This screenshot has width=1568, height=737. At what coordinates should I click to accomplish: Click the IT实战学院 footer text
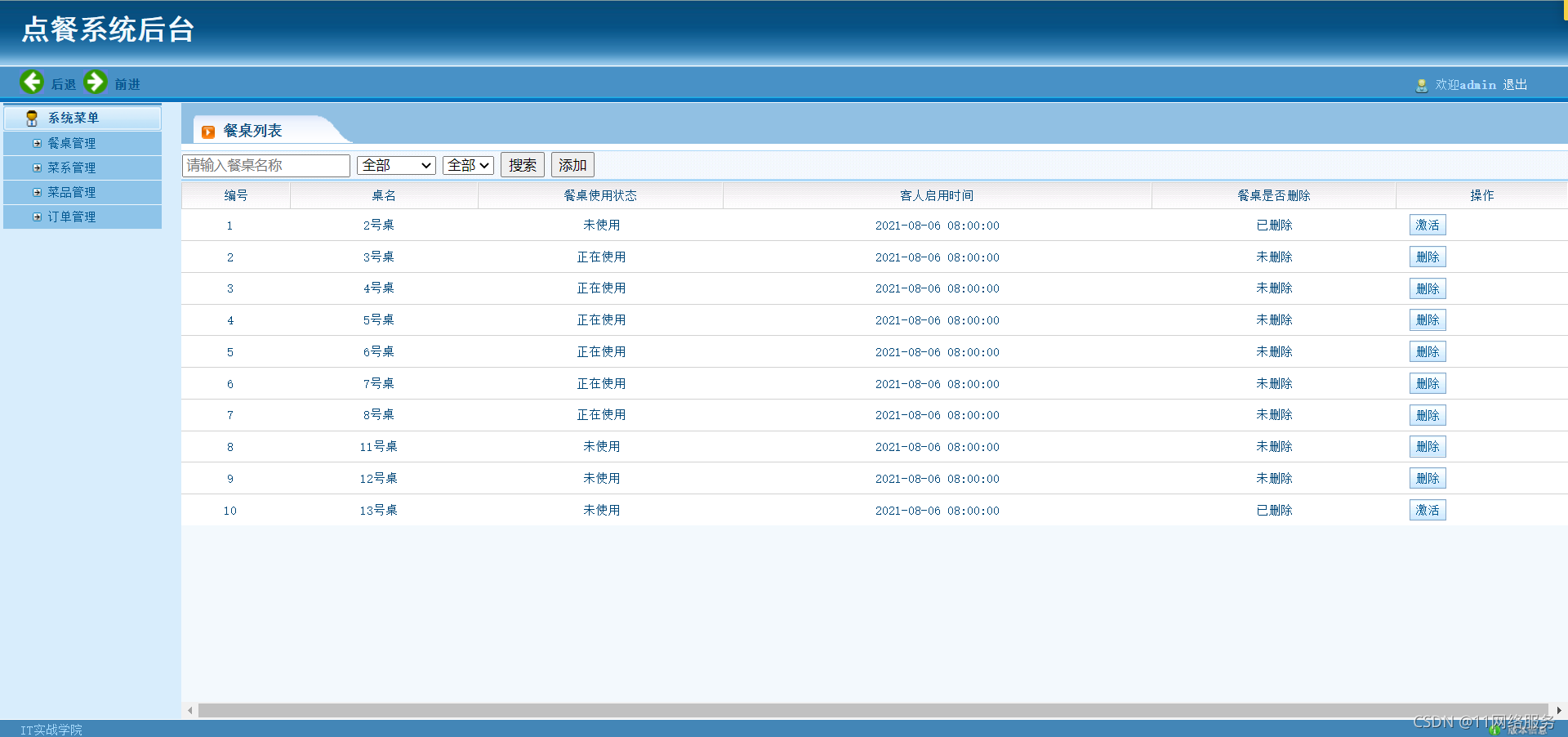point(51,730)
